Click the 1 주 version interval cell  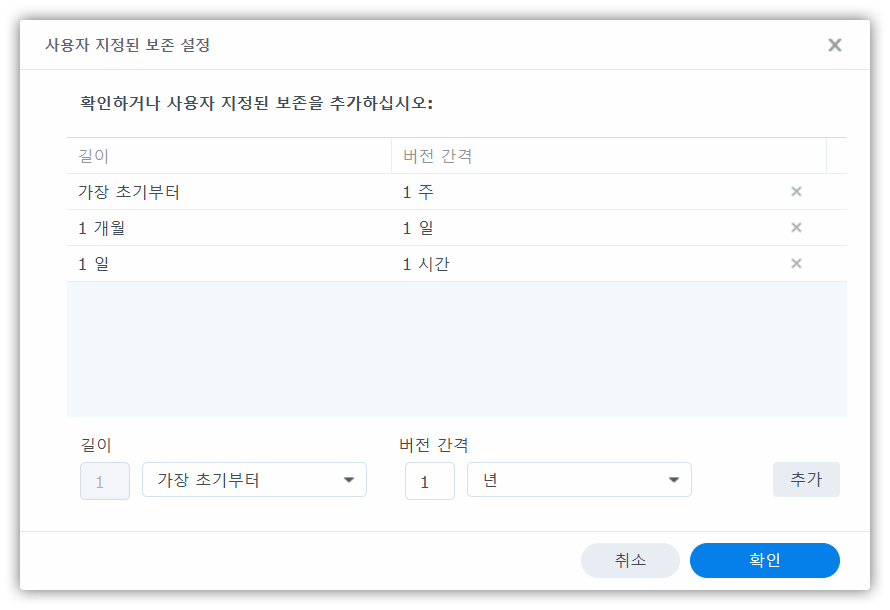point(418,192)
